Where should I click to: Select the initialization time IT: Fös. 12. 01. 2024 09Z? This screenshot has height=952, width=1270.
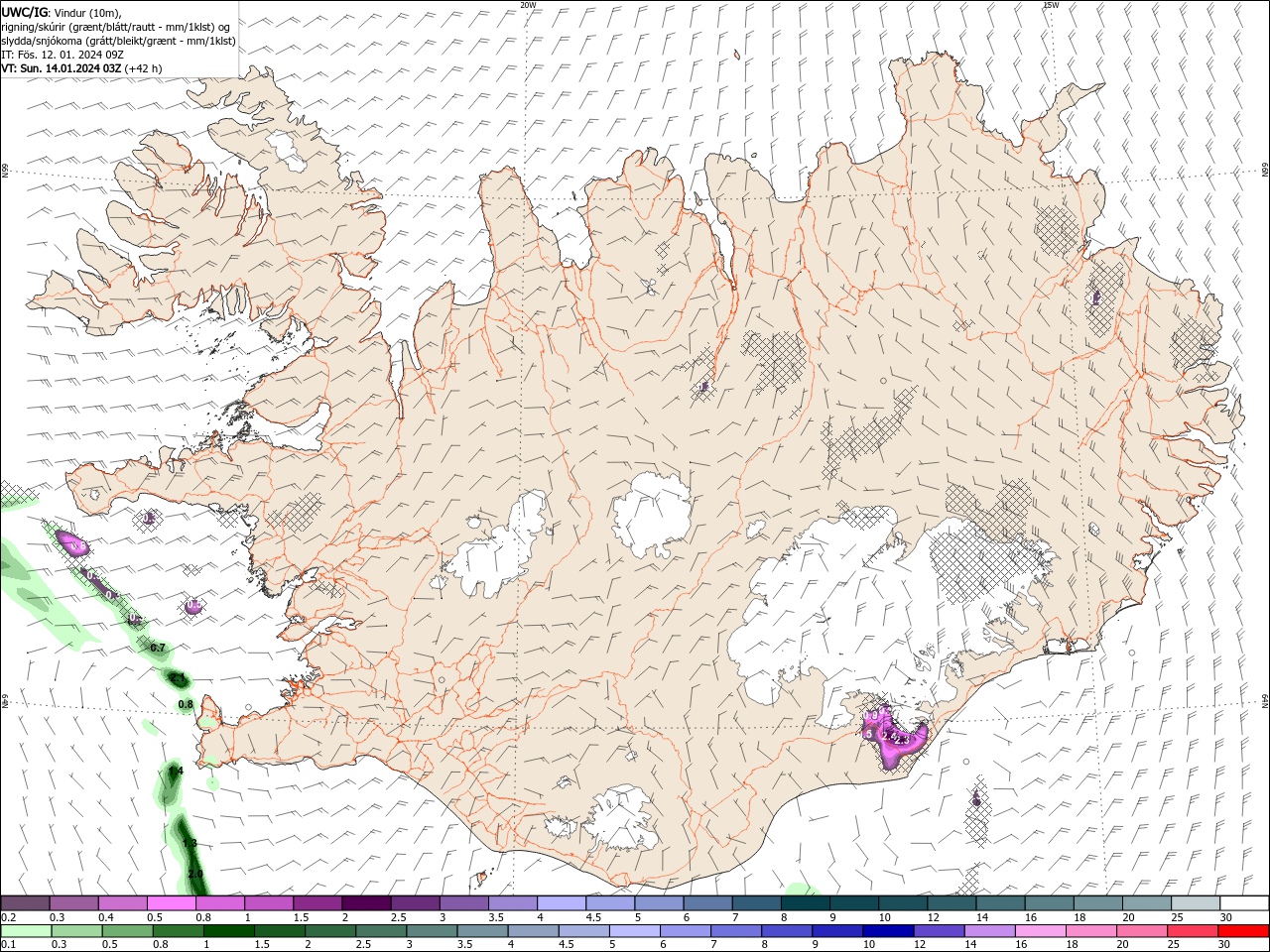pos(62,55)
